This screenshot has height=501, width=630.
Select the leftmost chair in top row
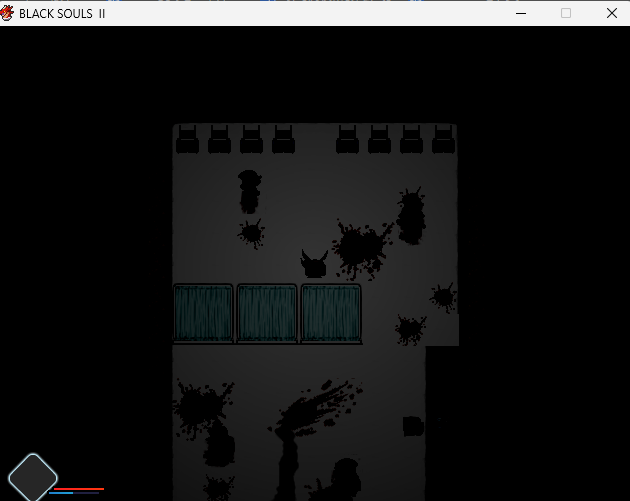187,140
